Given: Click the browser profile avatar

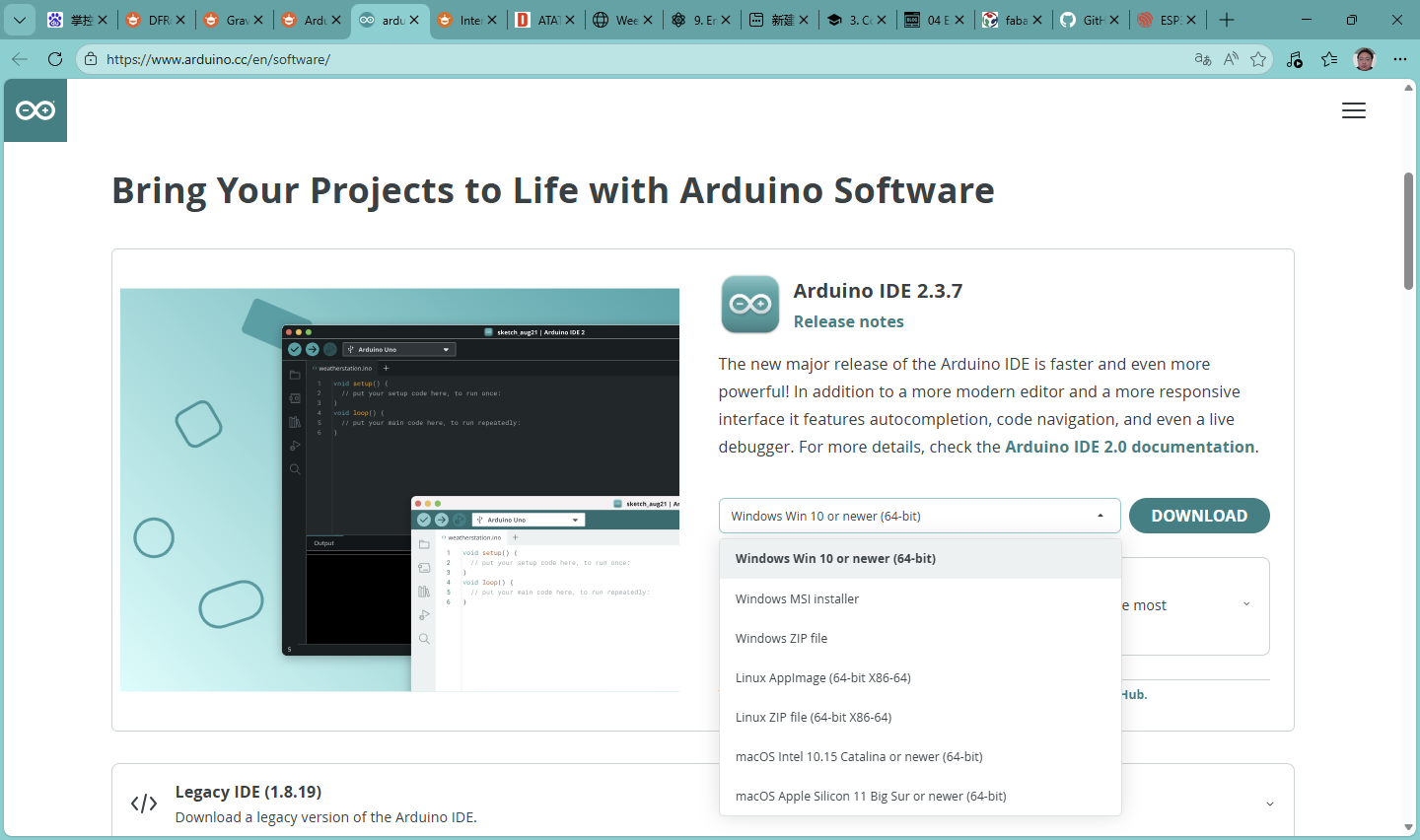Looking at the screenshot, I should pyautogui.click(x=1365, y=59).
